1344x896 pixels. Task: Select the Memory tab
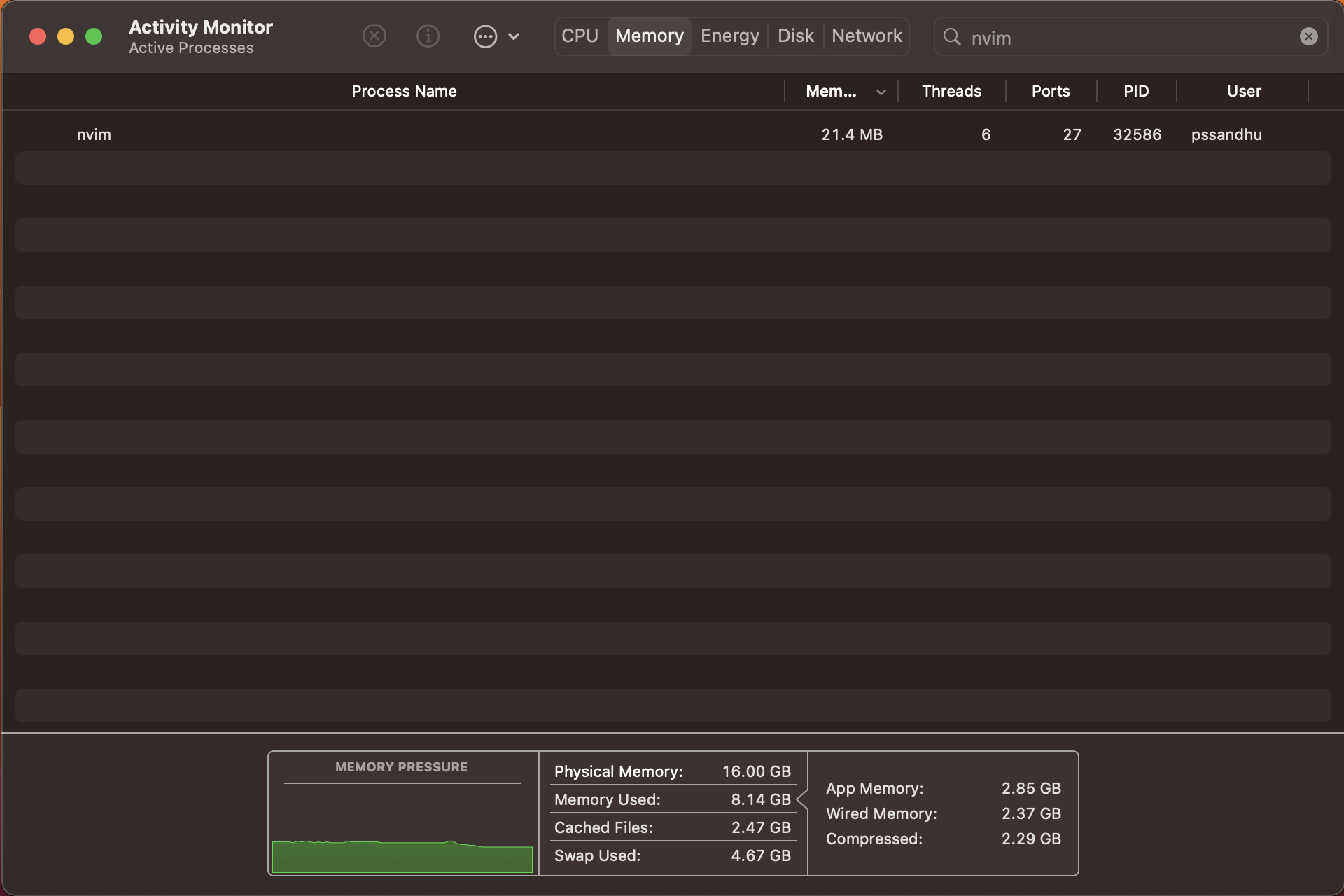click(649, 36)
